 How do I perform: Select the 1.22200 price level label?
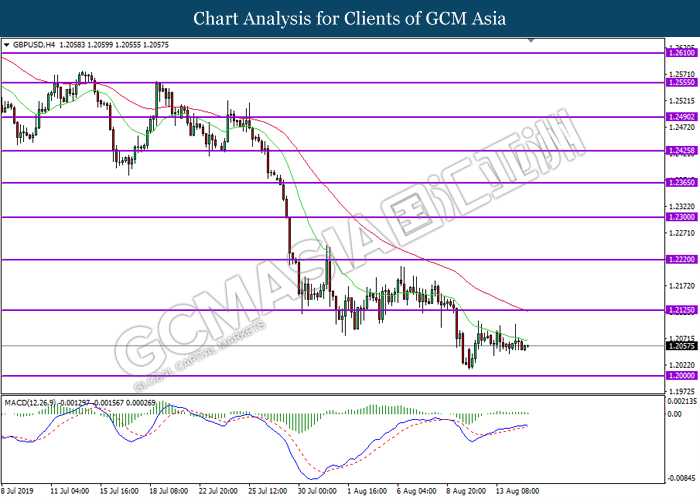tap(681, 259)
